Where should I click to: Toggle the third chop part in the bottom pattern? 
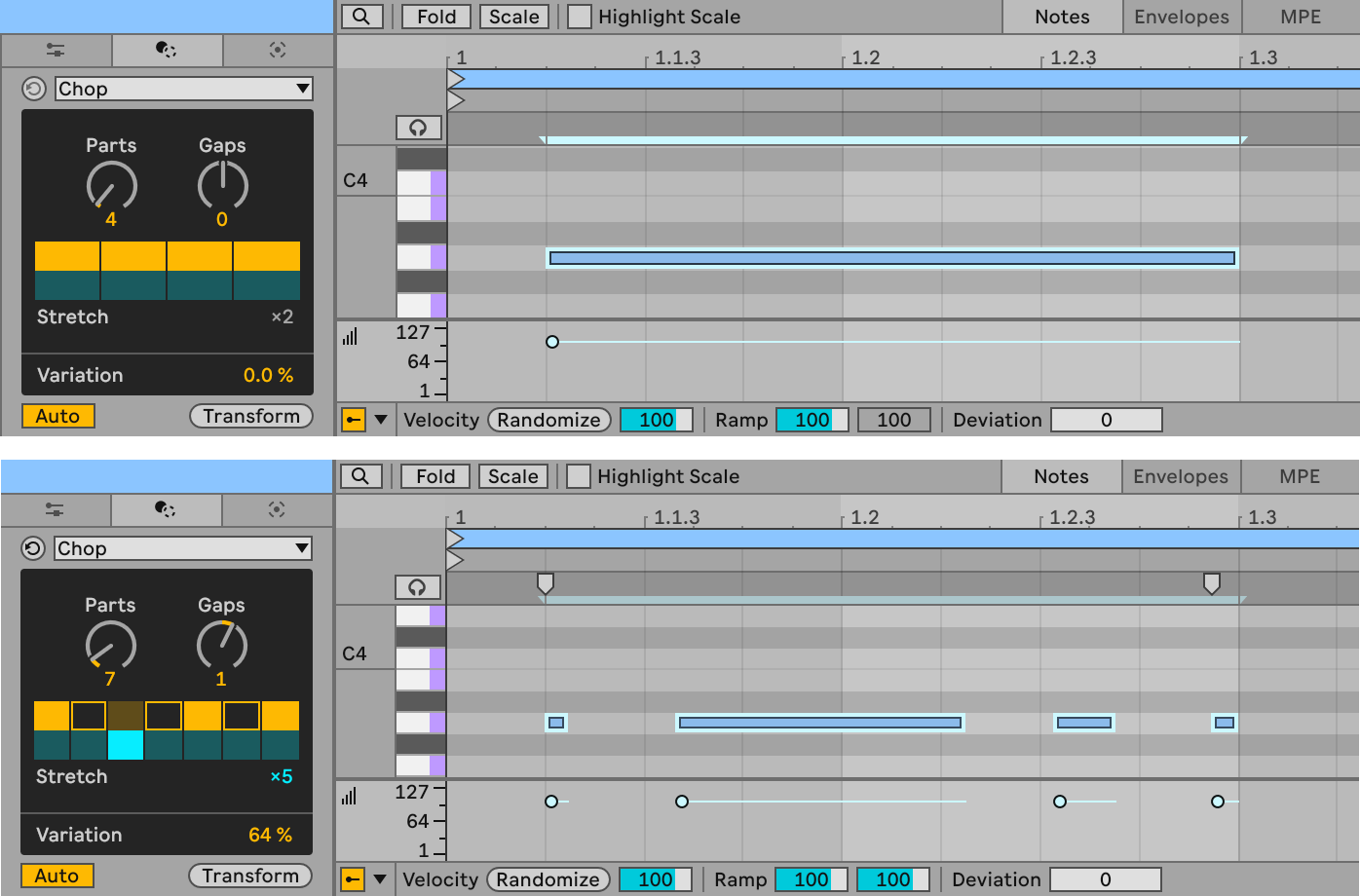(x=126, y=716)
